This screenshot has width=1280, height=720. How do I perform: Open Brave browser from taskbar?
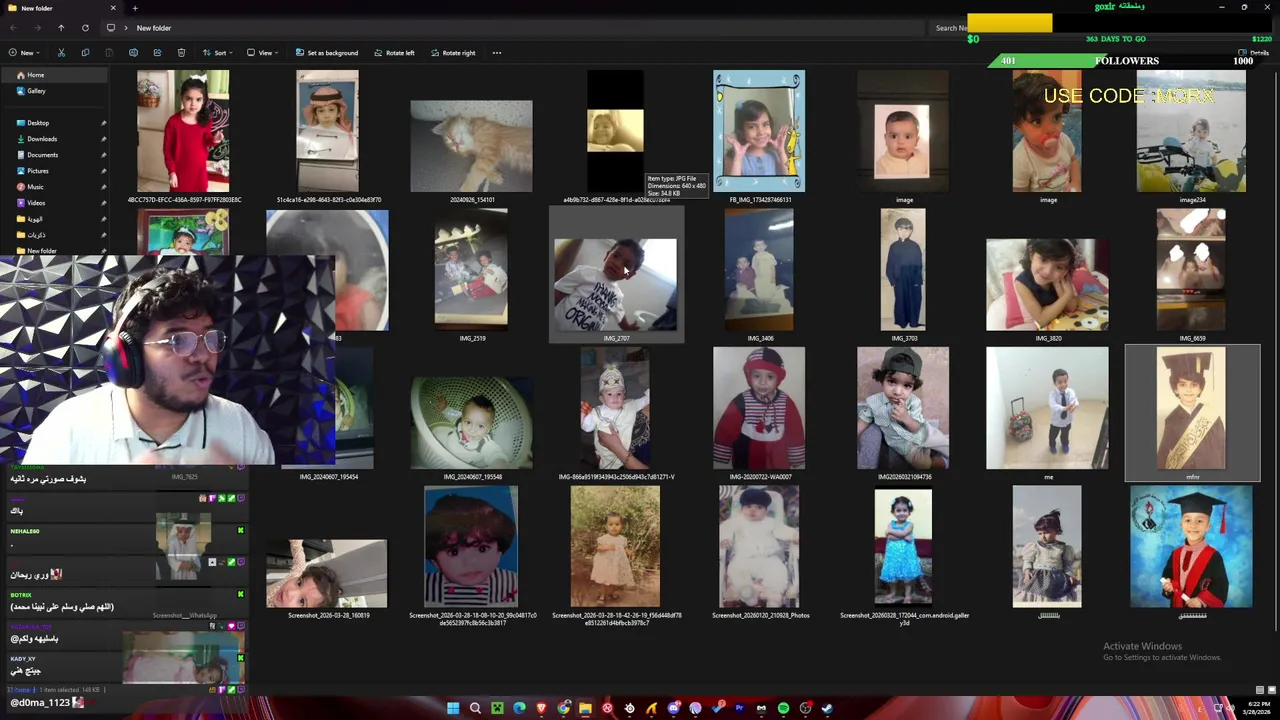541,708
